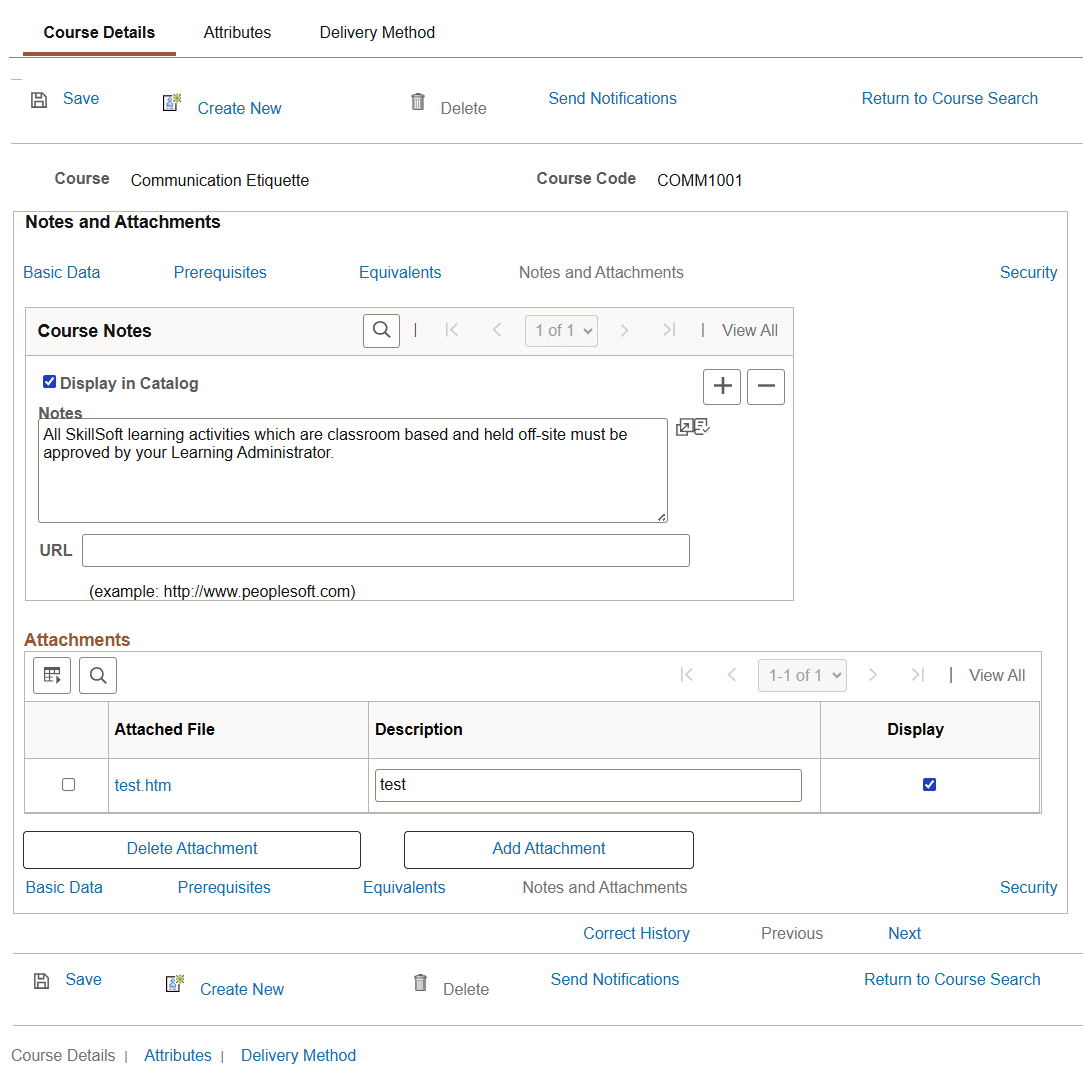This screenshot has width=1083, height=1079.
Task: Click the Attachments find magnifier icon
Action: 98,675
